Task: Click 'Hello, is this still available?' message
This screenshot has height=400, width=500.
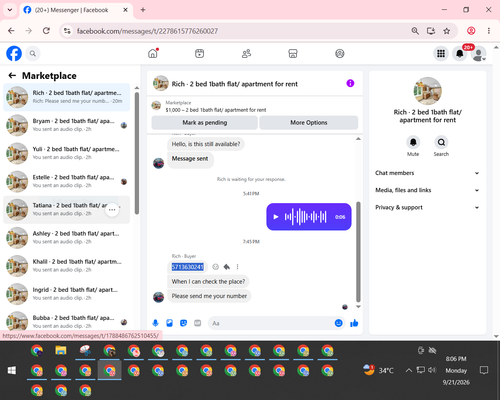Action: 206,144
